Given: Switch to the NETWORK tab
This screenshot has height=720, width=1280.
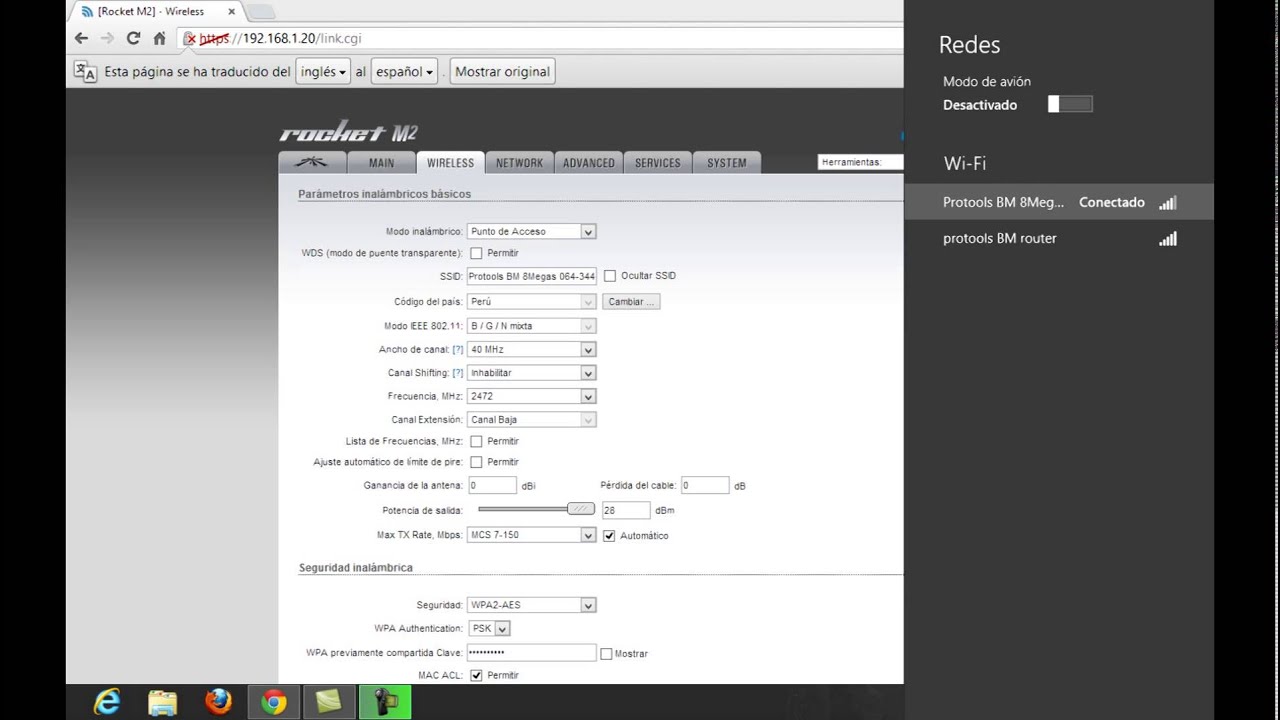Looking at the screenshot, I should click(520, 162).
